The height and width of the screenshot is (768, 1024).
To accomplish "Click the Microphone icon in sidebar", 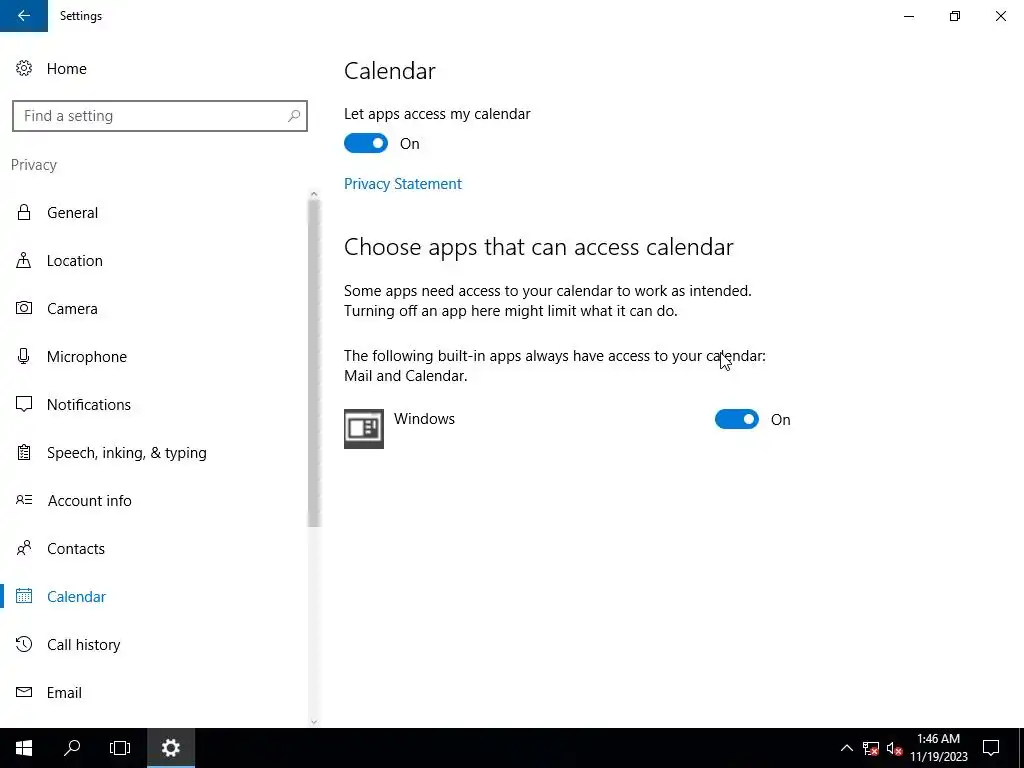I will pyautogui.click(x=24, y=357).
